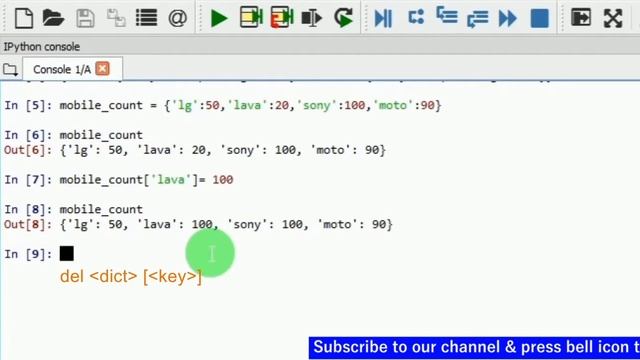The image size is (640, 360).
Task: Switch to the Console 1/A tab
Action: click(x=62, y=69)
